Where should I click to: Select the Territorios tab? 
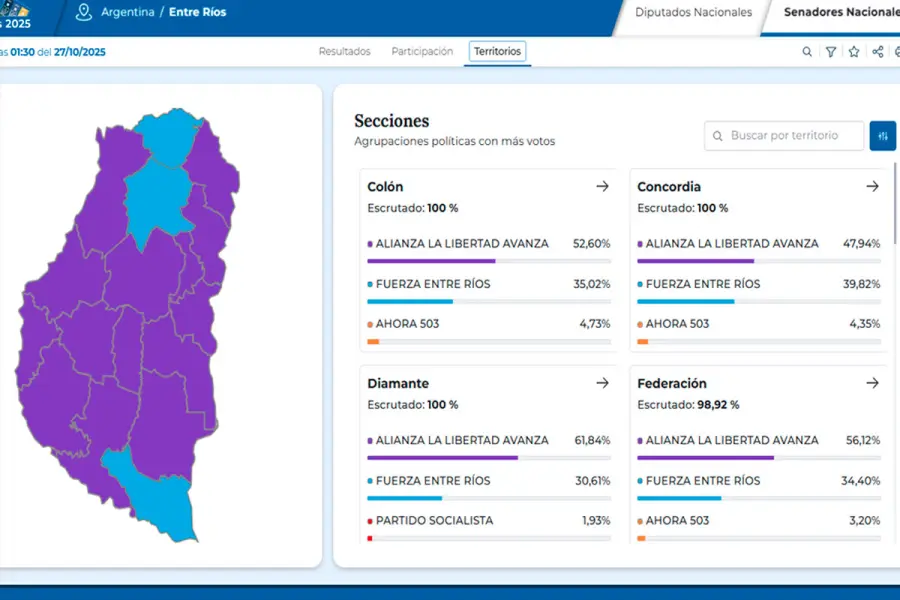click(498, 51)
